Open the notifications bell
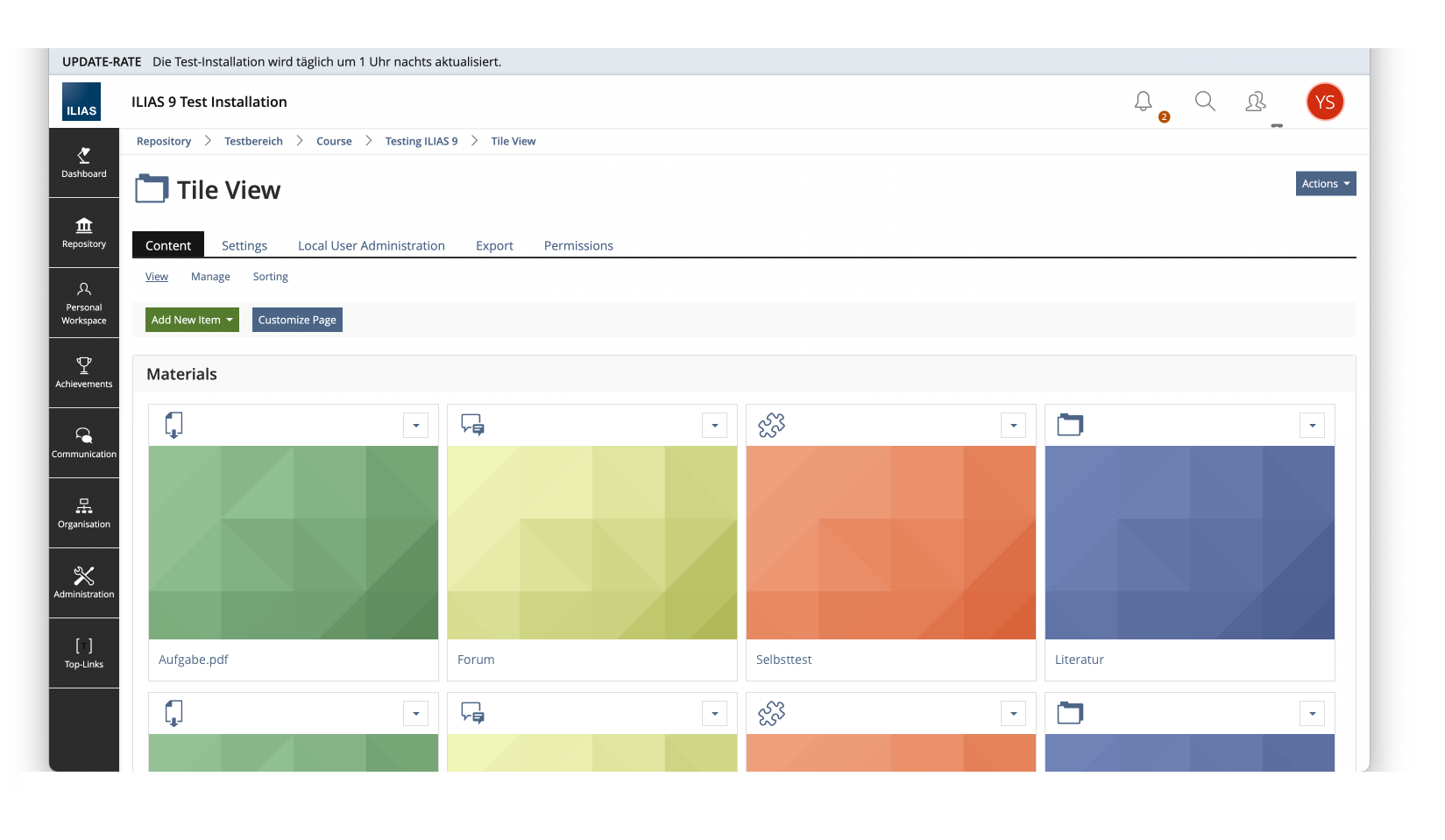The image size is (1445, 840). pos(1144,102)
